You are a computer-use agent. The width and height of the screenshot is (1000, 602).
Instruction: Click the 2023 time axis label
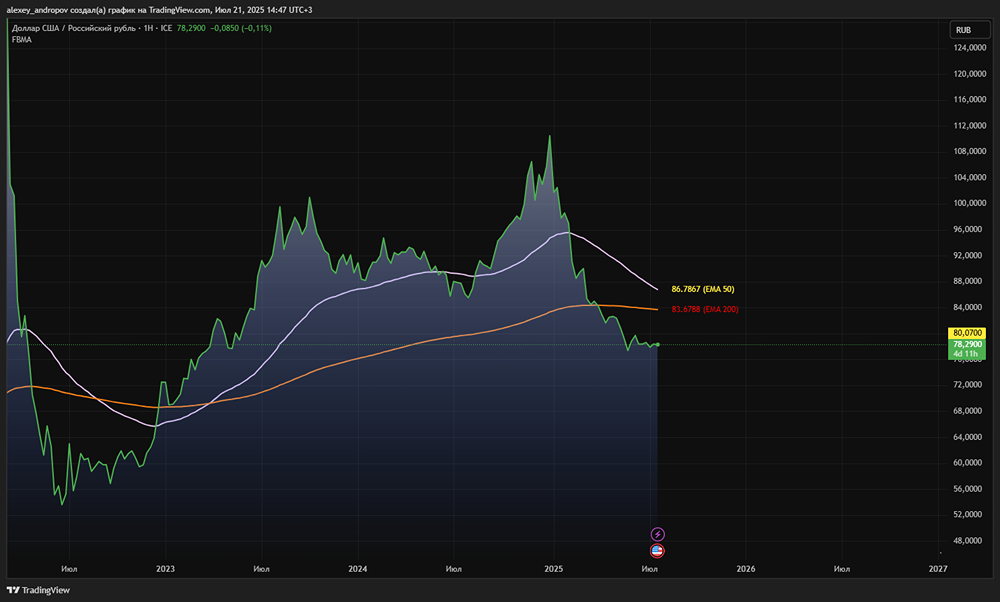point(165,569)
